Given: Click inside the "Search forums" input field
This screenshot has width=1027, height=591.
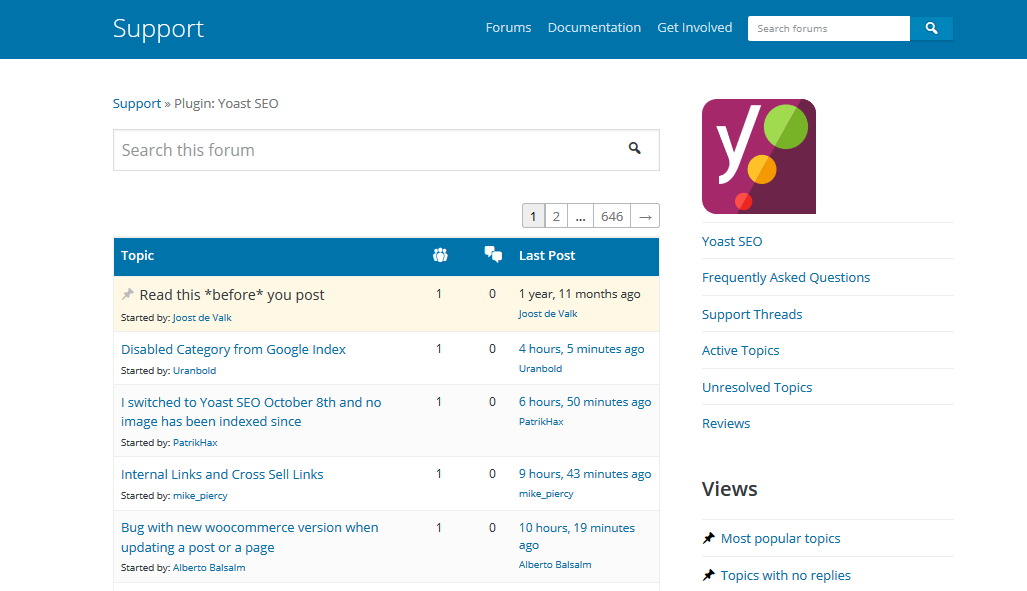Looking at the screenshot, I should tap(828, 28).
